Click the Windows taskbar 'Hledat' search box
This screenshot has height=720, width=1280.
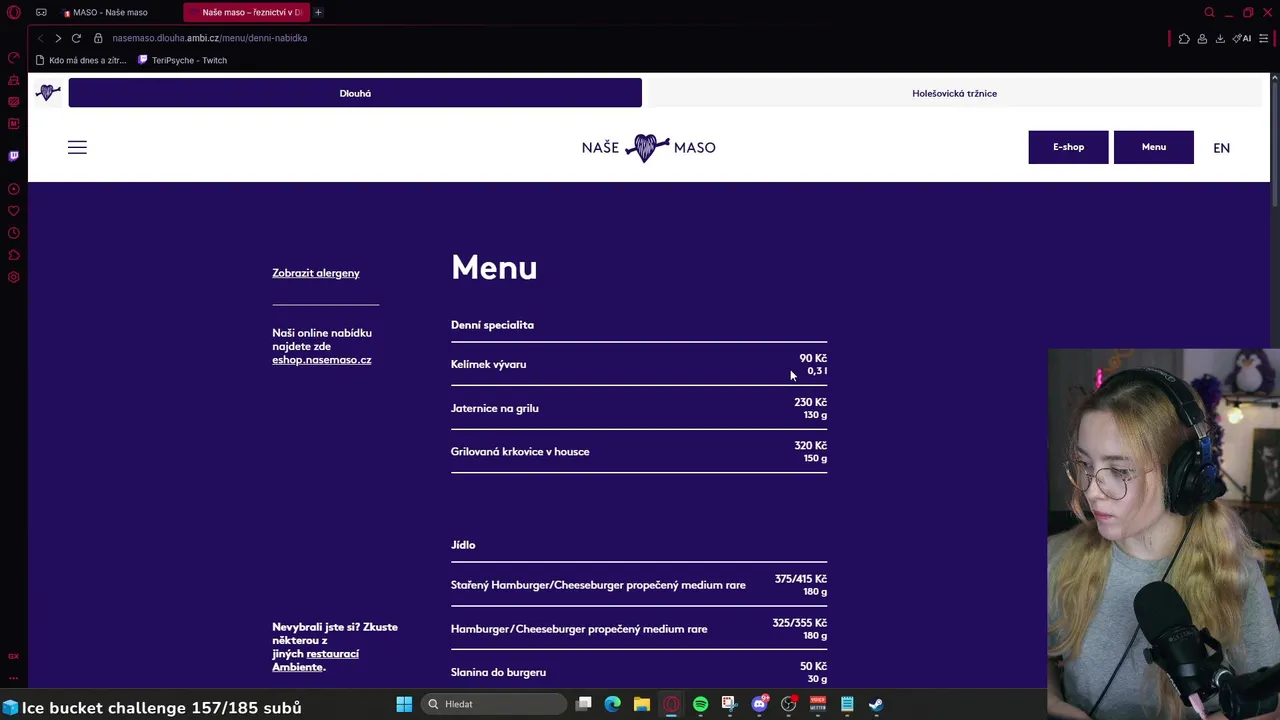pos(495,704)
